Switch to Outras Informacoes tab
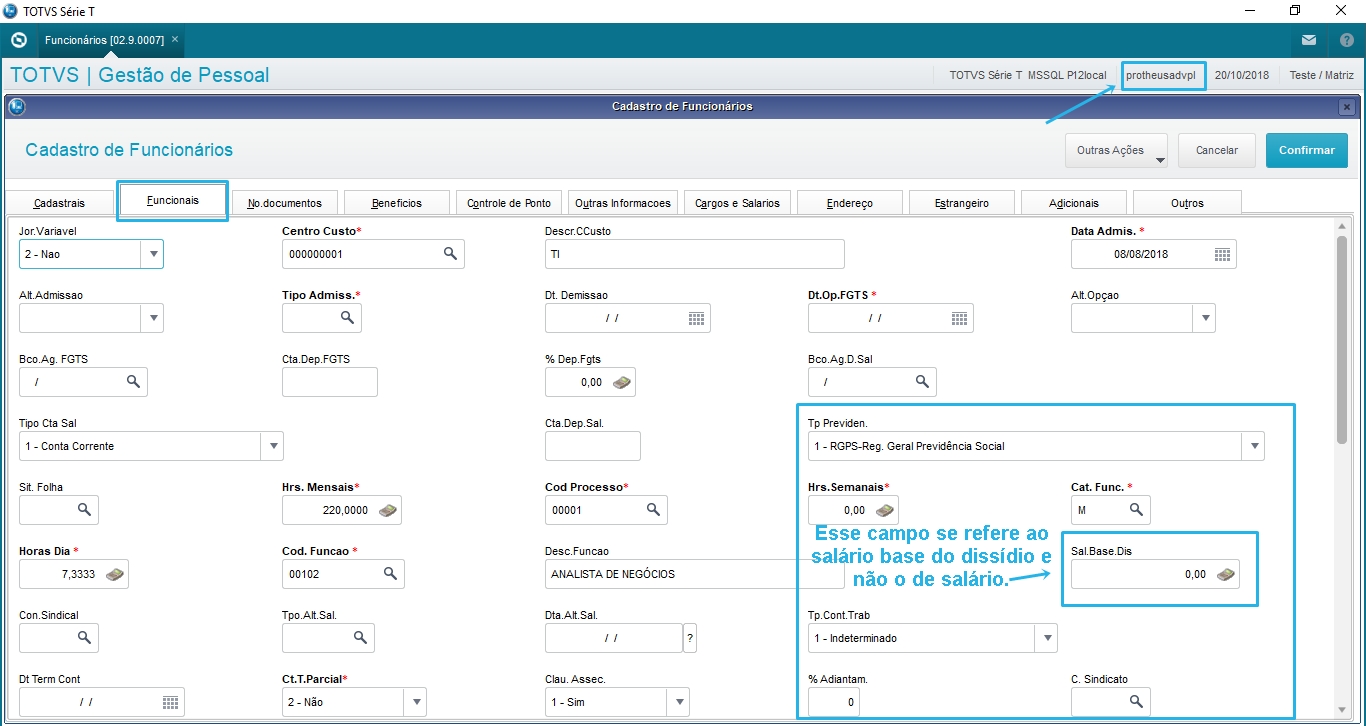Viewport: 1366px width, 726px height. pyautogui.click(x=623, y=203)
